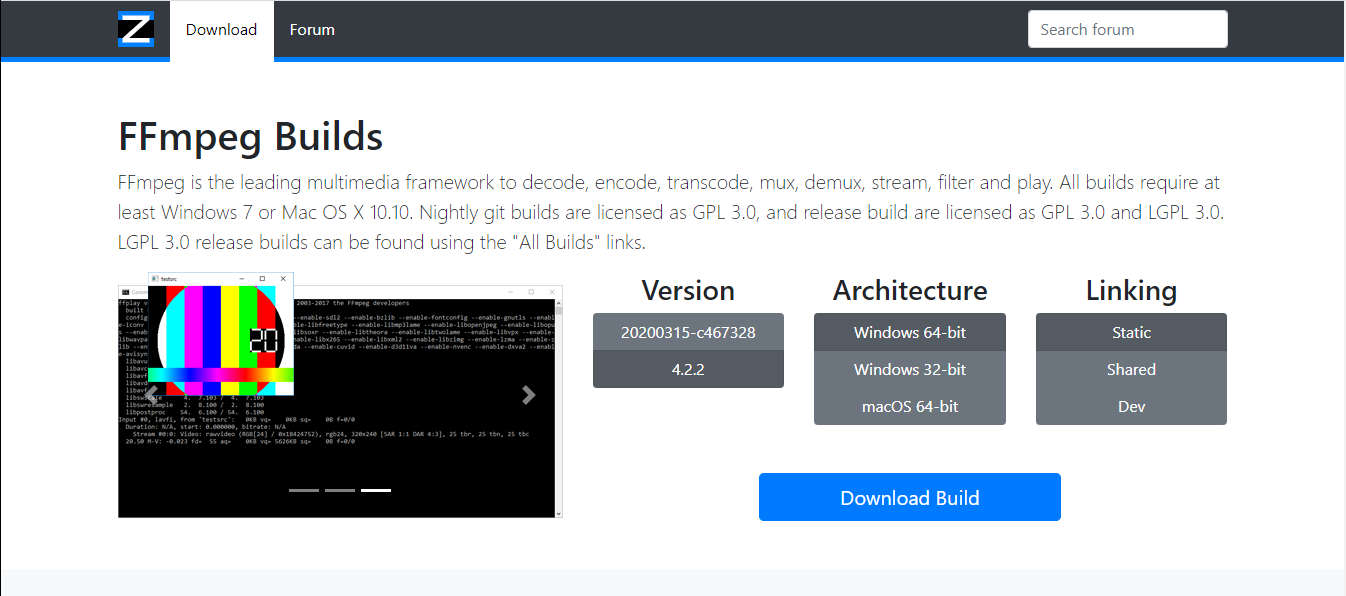Open the Forum tab
Viewport: 1346px width, 596px height.
[x=312, y=30]
